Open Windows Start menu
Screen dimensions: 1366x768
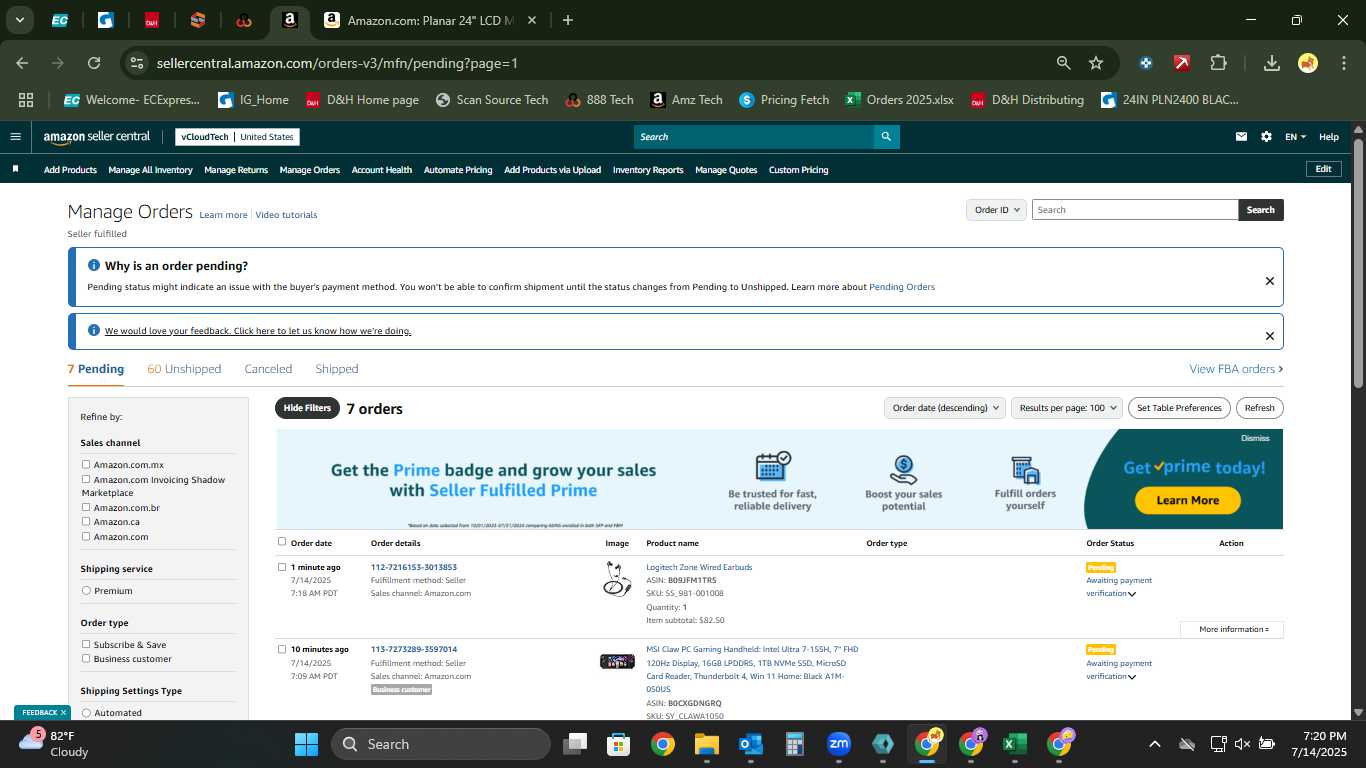point(306,744)
